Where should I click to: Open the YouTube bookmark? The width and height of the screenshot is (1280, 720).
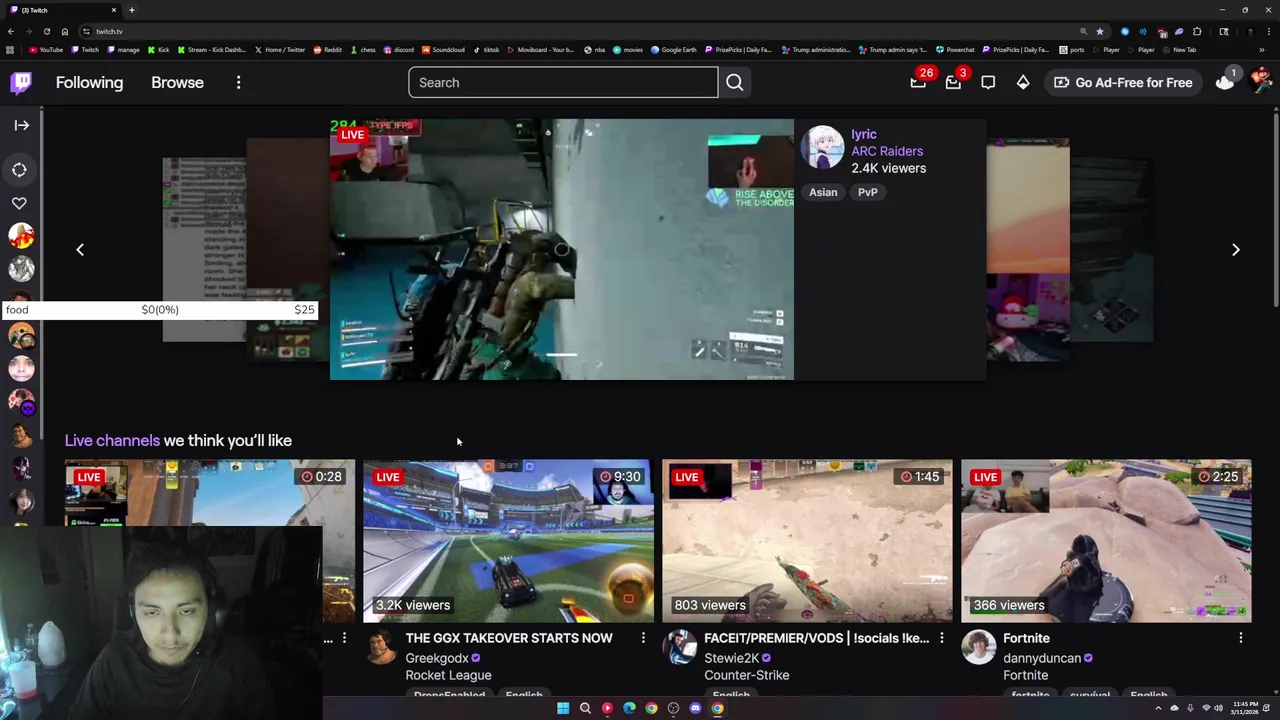click(46, 50)
